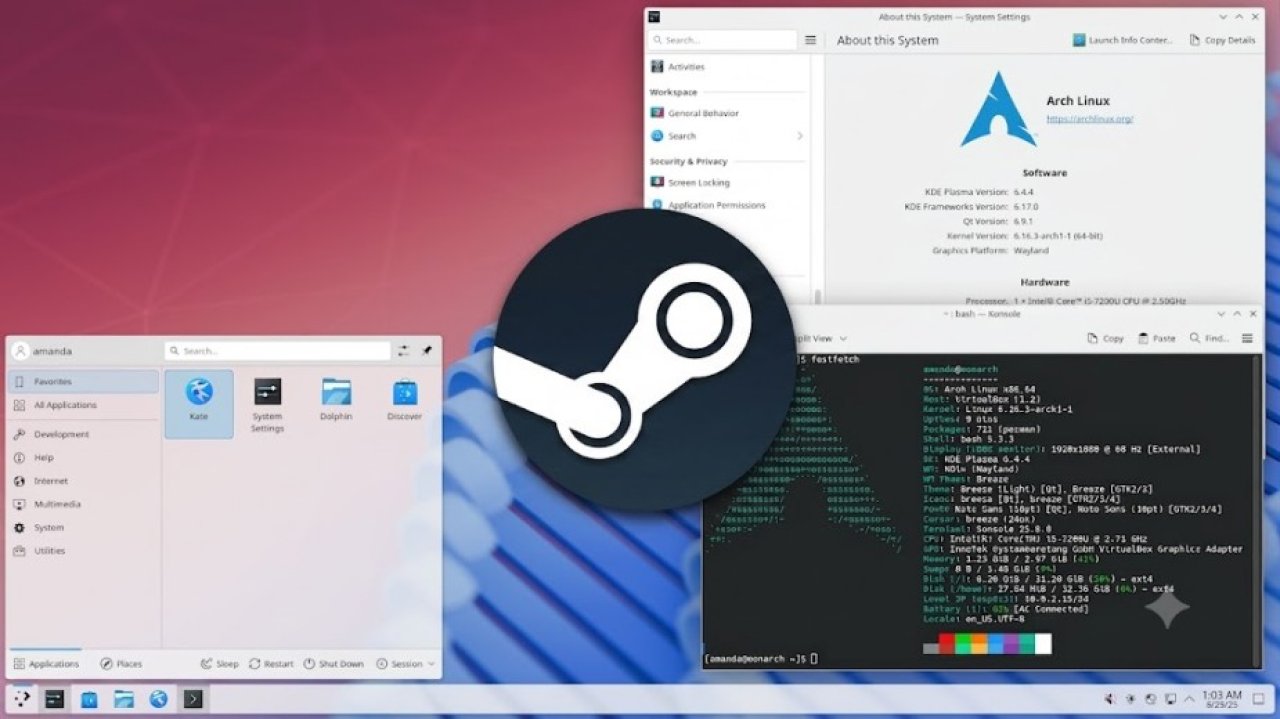Expand hidden system tray icons arrow

click(x=1188, y=699)
